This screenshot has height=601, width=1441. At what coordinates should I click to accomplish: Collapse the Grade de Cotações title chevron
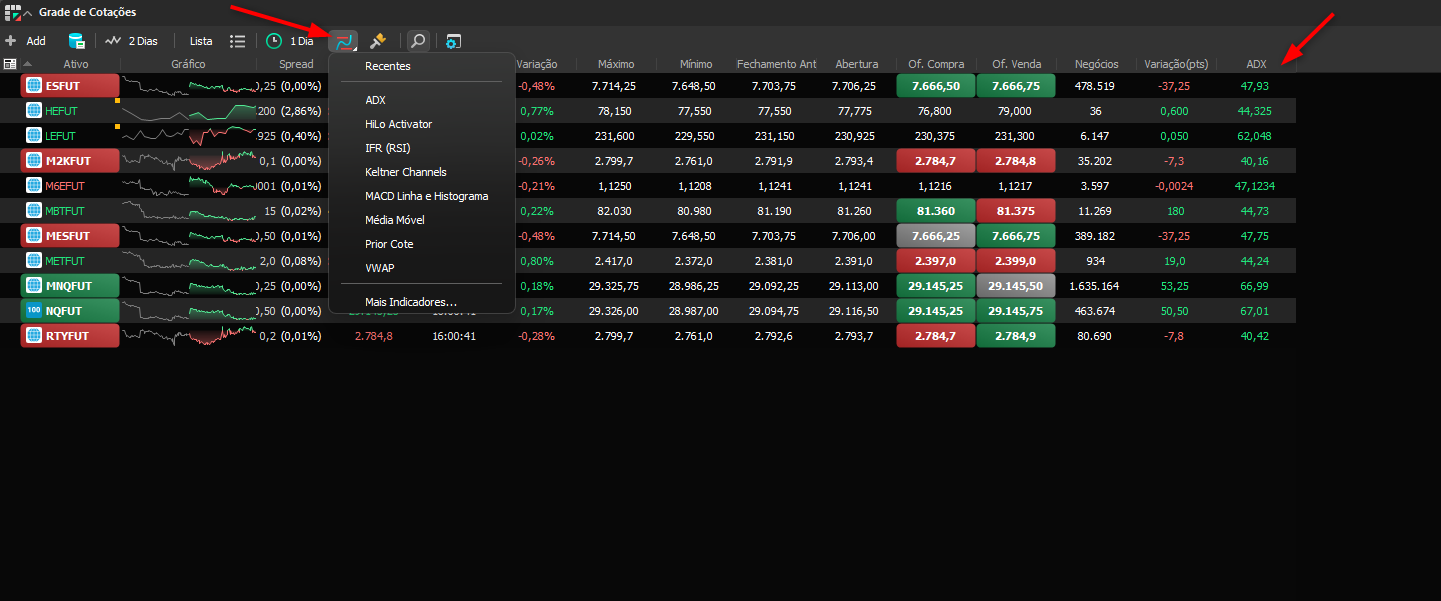pos(27,13)
